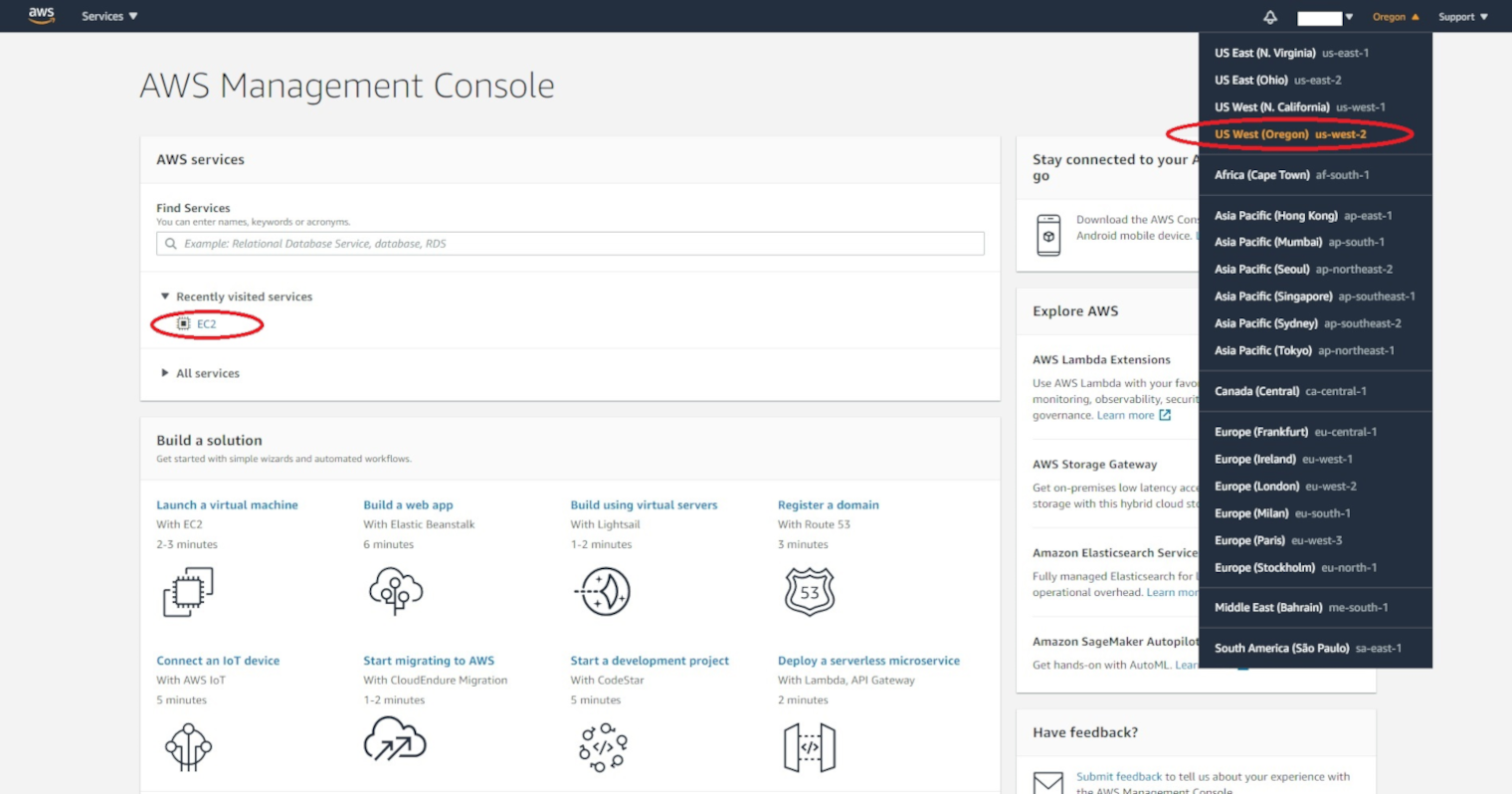Expand the All services section
The width and height of the screenshot is (1512, 794).
207,373
